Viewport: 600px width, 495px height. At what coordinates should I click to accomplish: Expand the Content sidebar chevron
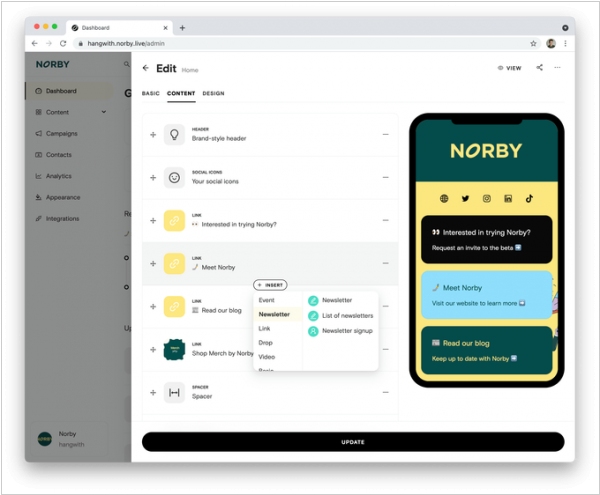tap(104, 112)
